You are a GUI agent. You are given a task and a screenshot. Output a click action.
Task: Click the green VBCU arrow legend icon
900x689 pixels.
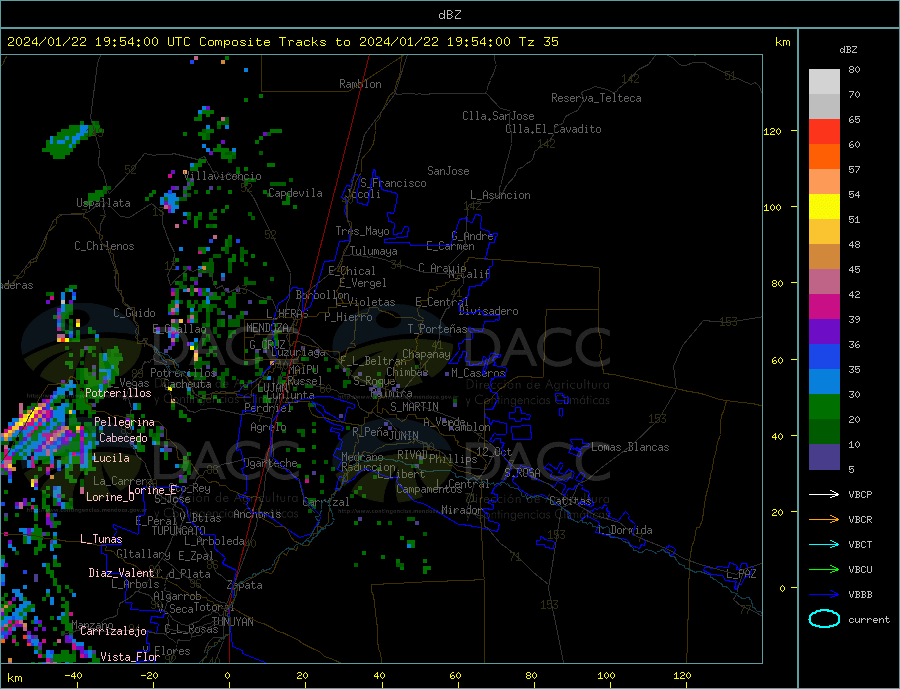824,570
